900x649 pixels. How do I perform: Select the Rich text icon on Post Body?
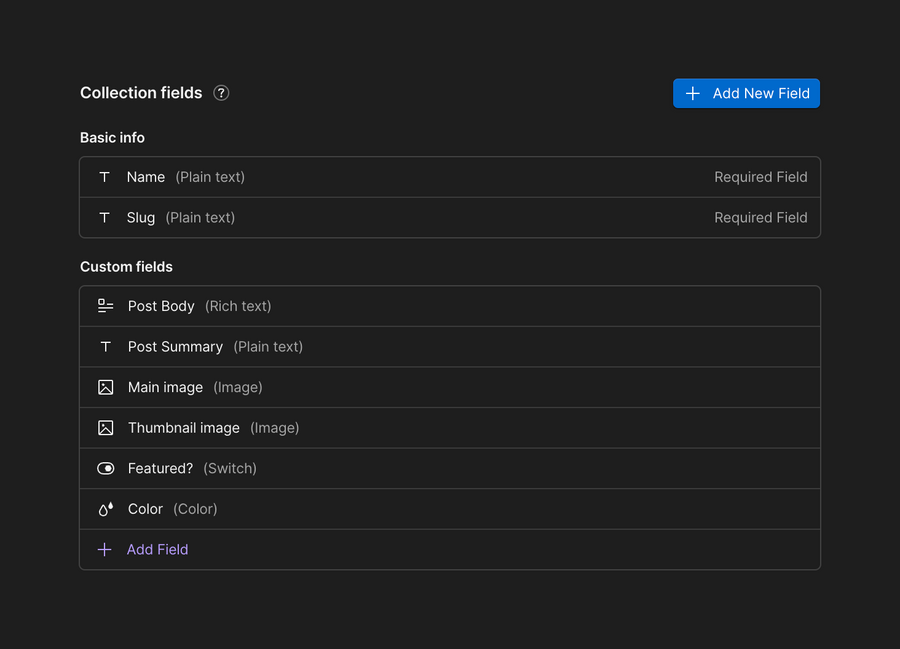(105, 306)
